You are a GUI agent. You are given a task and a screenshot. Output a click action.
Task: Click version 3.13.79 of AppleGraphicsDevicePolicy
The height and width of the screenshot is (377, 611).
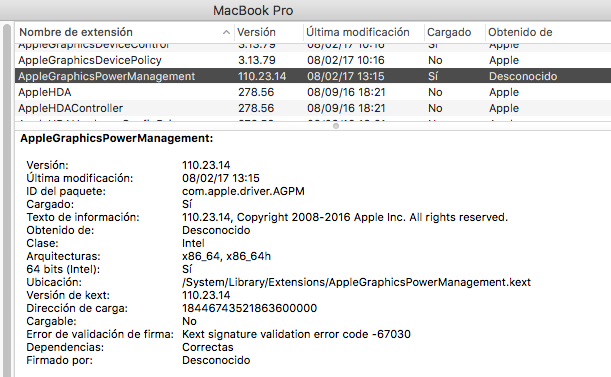pyautogui.click(x=257, y=60)
